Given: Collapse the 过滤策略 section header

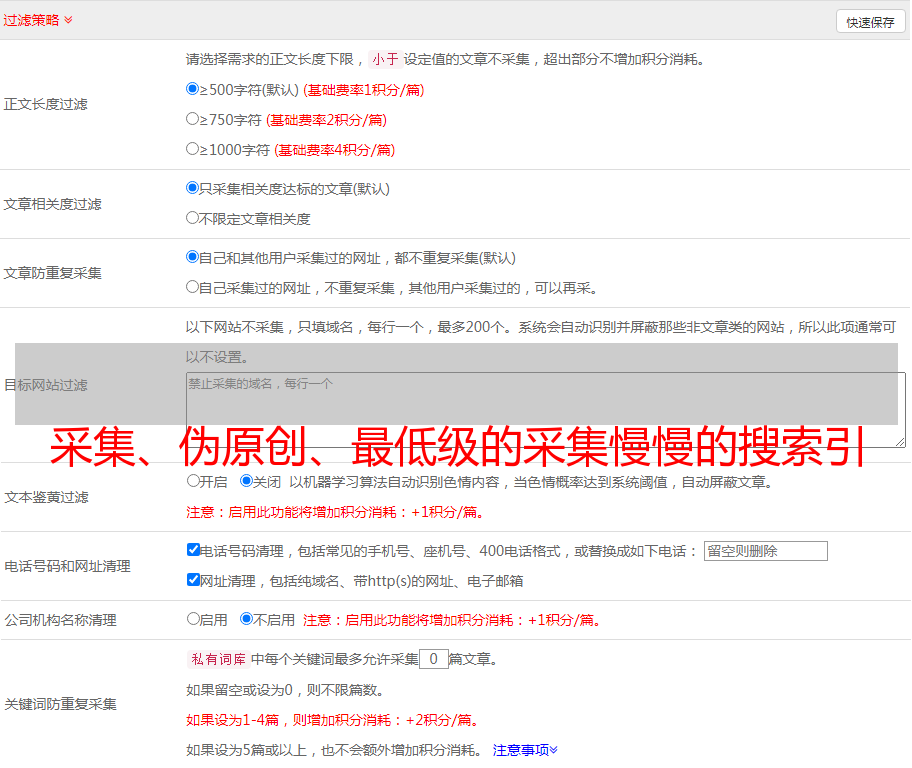Looking at the screenshot, I should [38, 20].
